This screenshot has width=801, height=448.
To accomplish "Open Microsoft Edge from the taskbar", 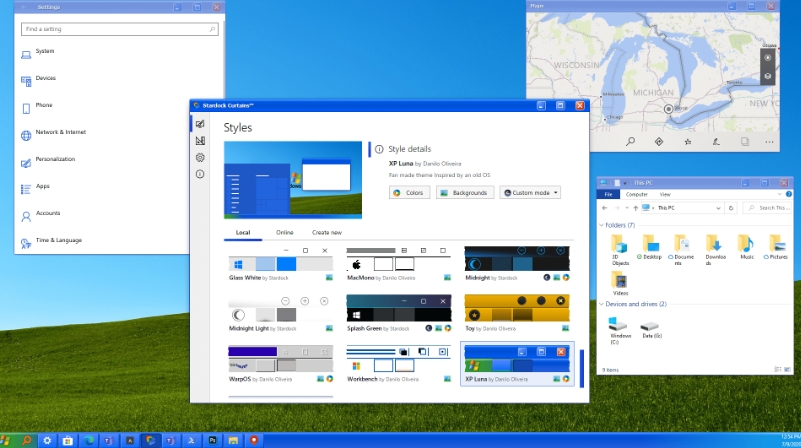I will click(x=89, y=440).
